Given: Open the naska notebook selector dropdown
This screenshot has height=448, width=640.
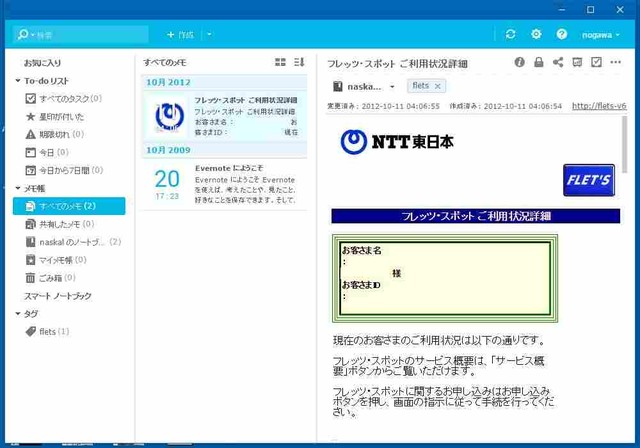Looking at the screenshot, I should tap(392, 86).
